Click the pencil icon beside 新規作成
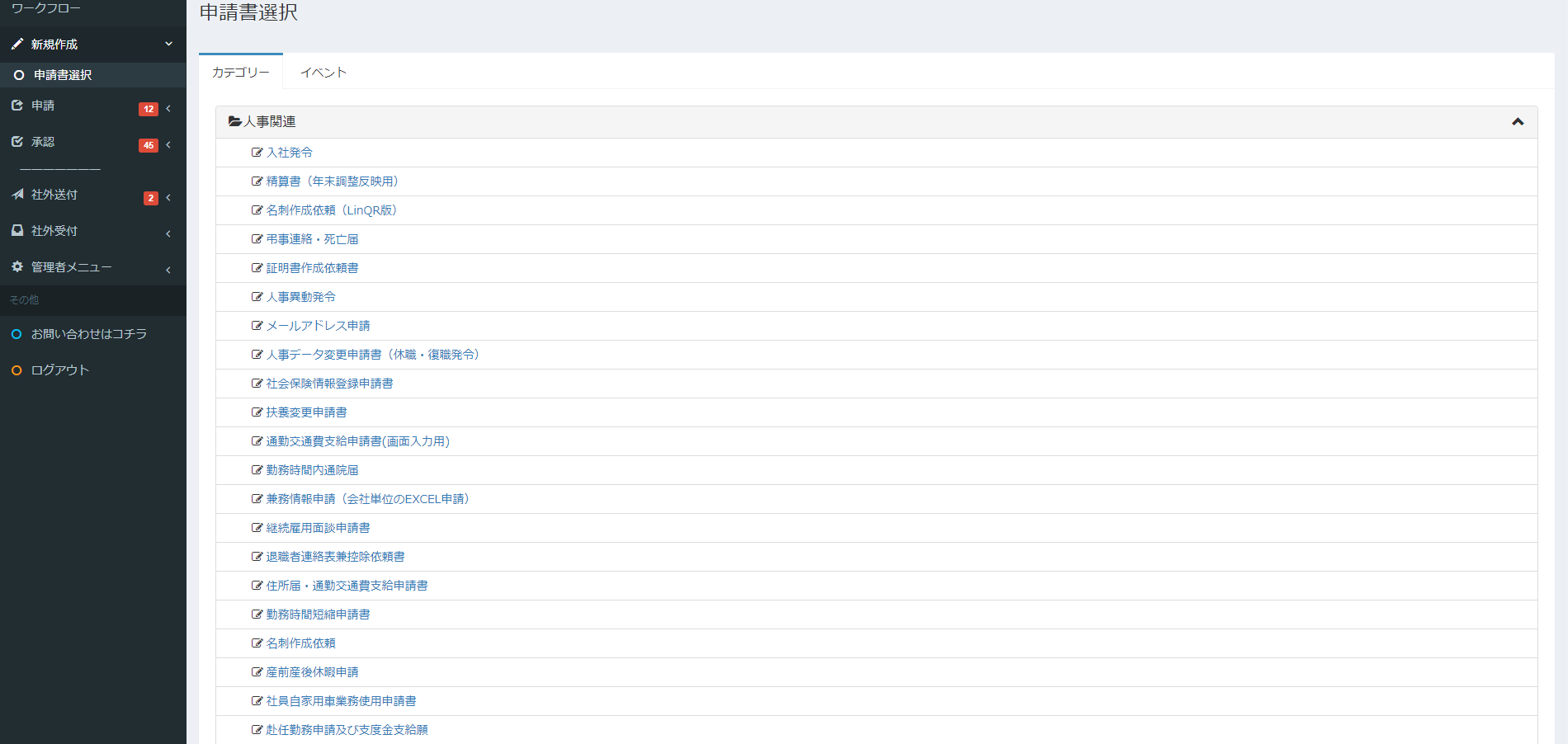Screen dimensions: 1568x744 (x=17, y=44)
